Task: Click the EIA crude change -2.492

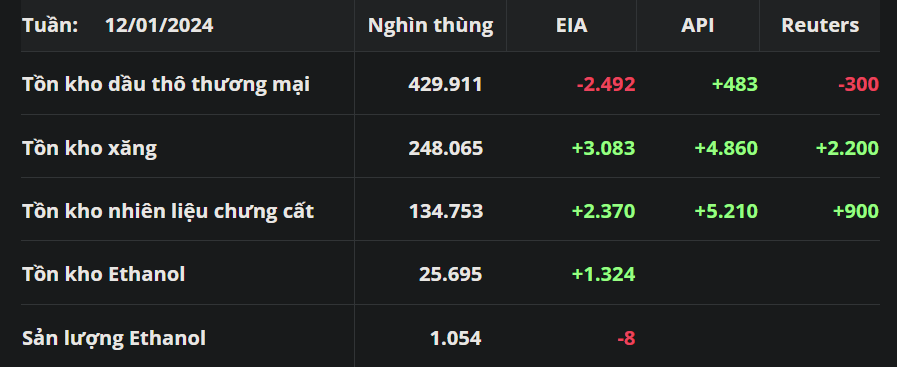Action: [606, 85]
